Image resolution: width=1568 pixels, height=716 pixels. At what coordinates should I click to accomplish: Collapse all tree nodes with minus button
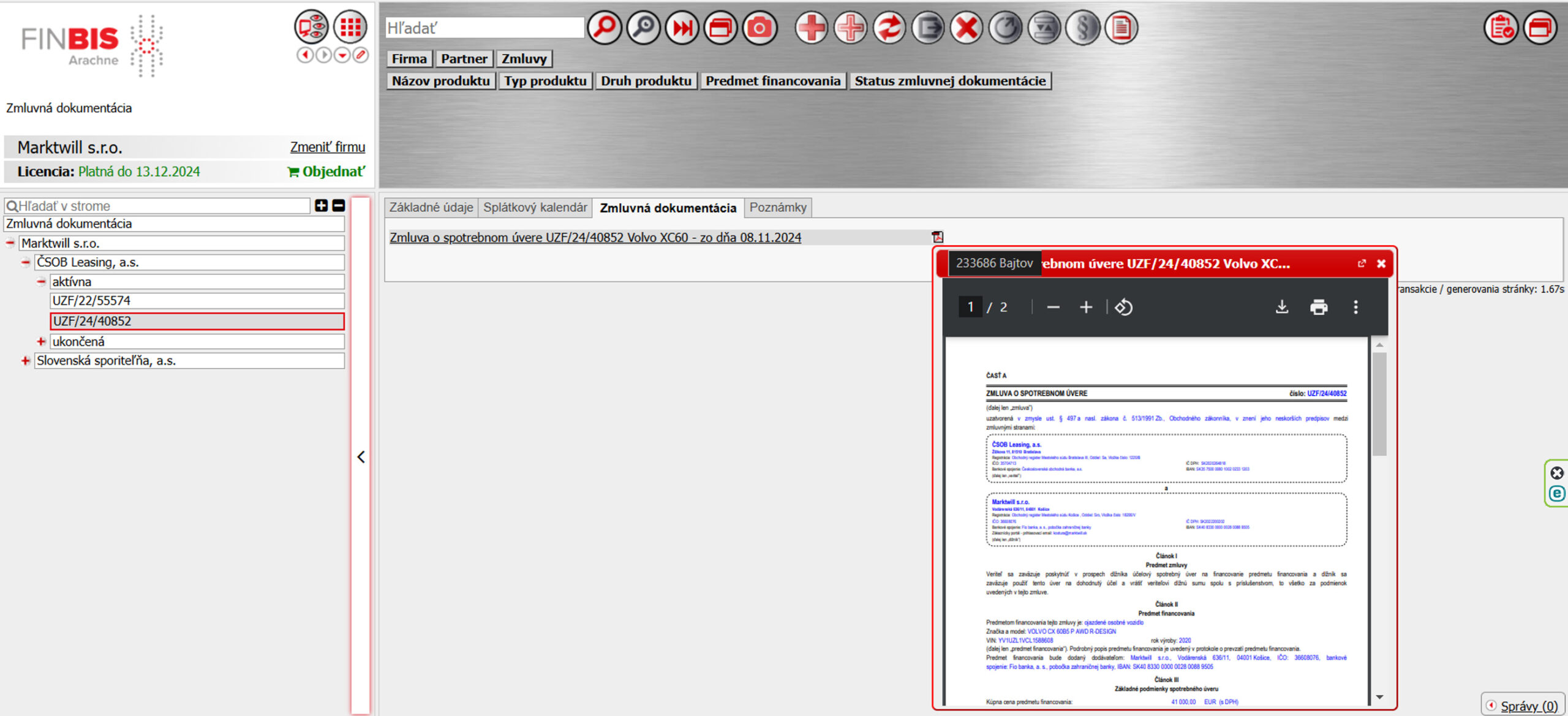coord(338,206)
